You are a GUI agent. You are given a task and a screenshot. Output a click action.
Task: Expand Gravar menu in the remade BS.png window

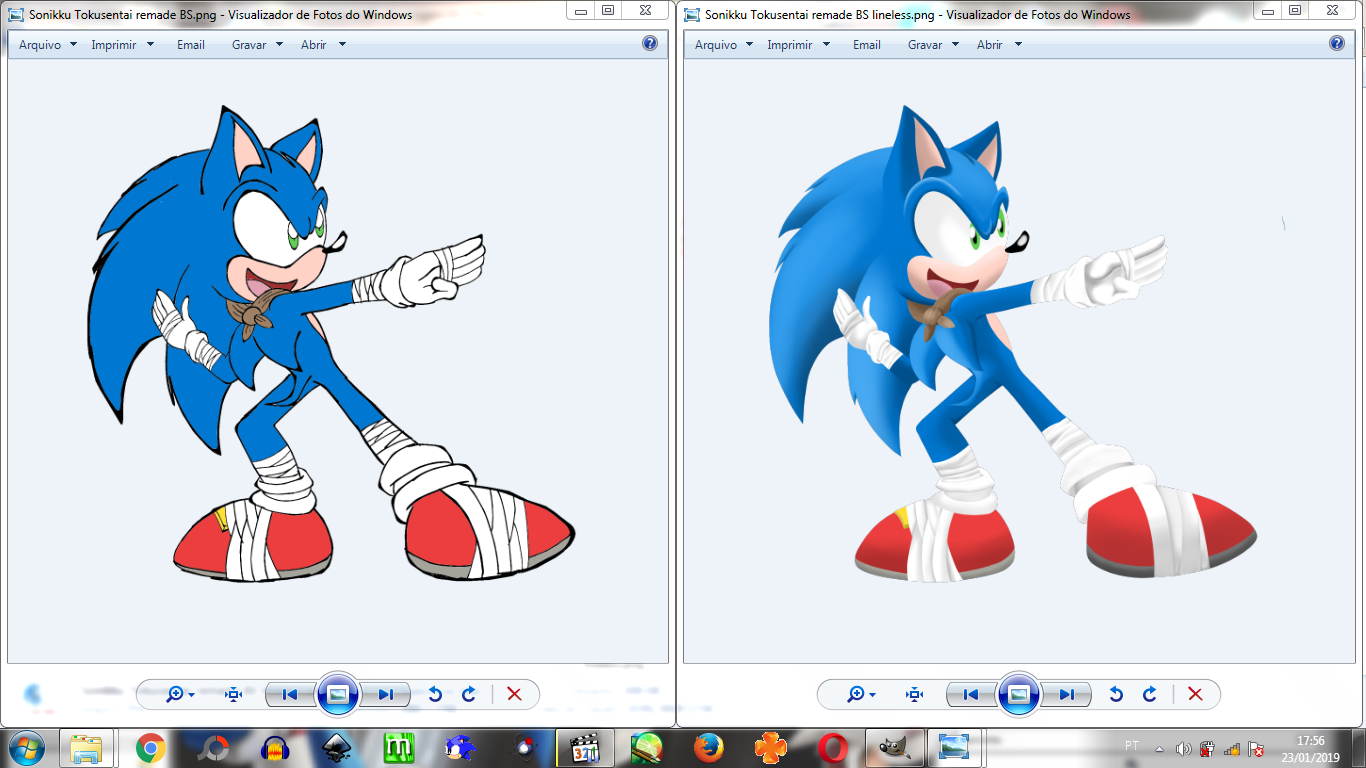click(257, 45)
